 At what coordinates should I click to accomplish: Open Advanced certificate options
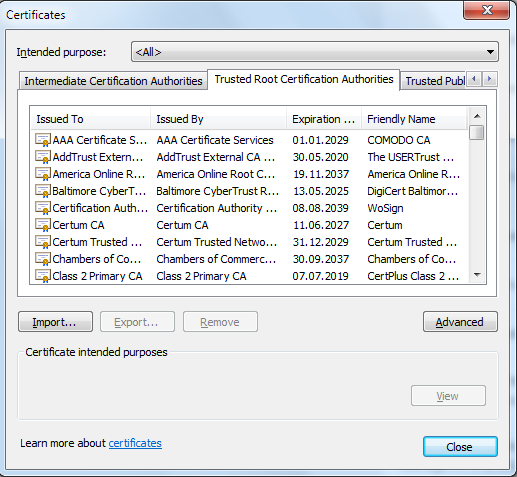point(460,322)
